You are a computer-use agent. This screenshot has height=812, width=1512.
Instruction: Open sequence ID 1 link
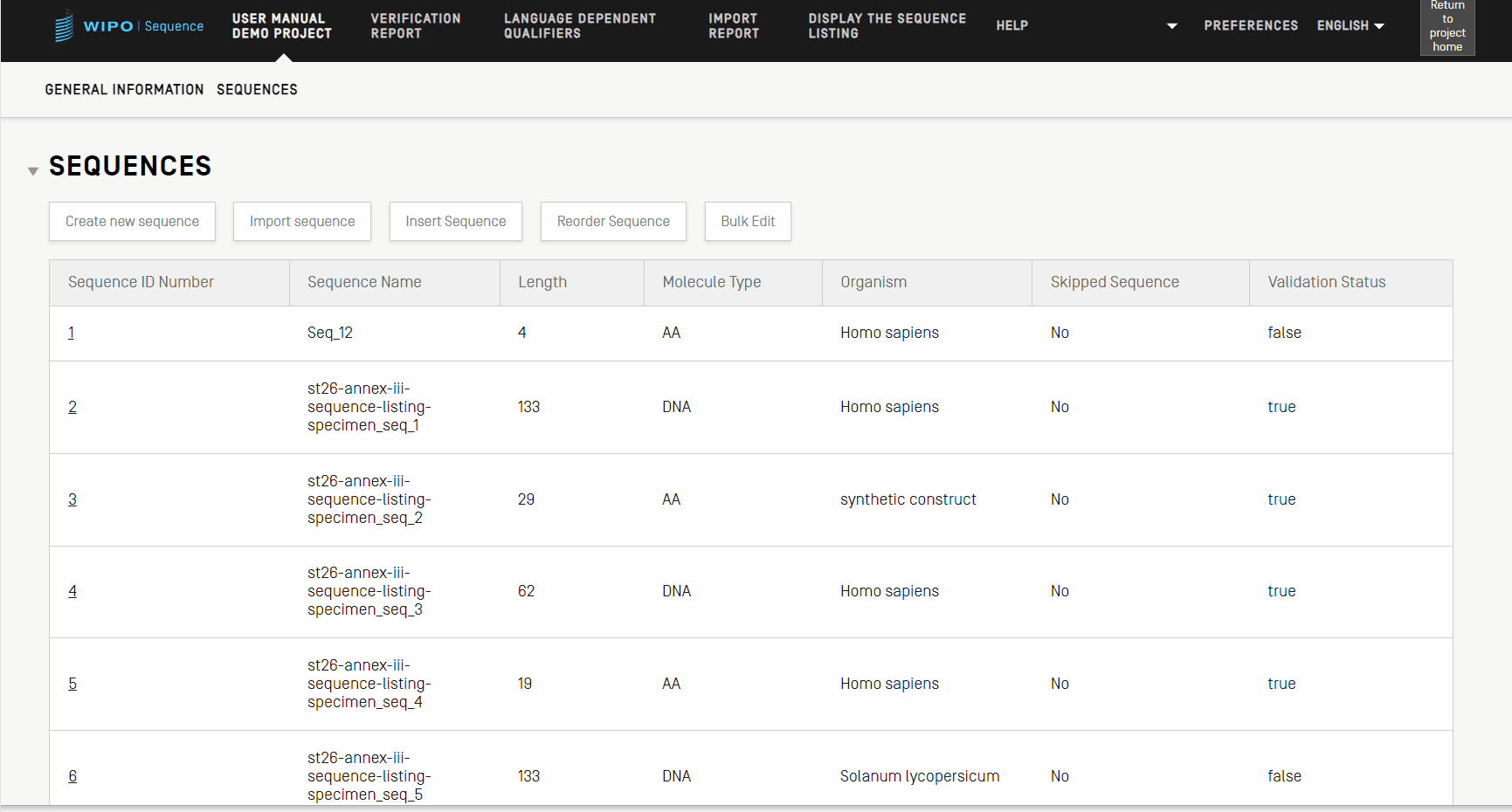click(72, 333)
